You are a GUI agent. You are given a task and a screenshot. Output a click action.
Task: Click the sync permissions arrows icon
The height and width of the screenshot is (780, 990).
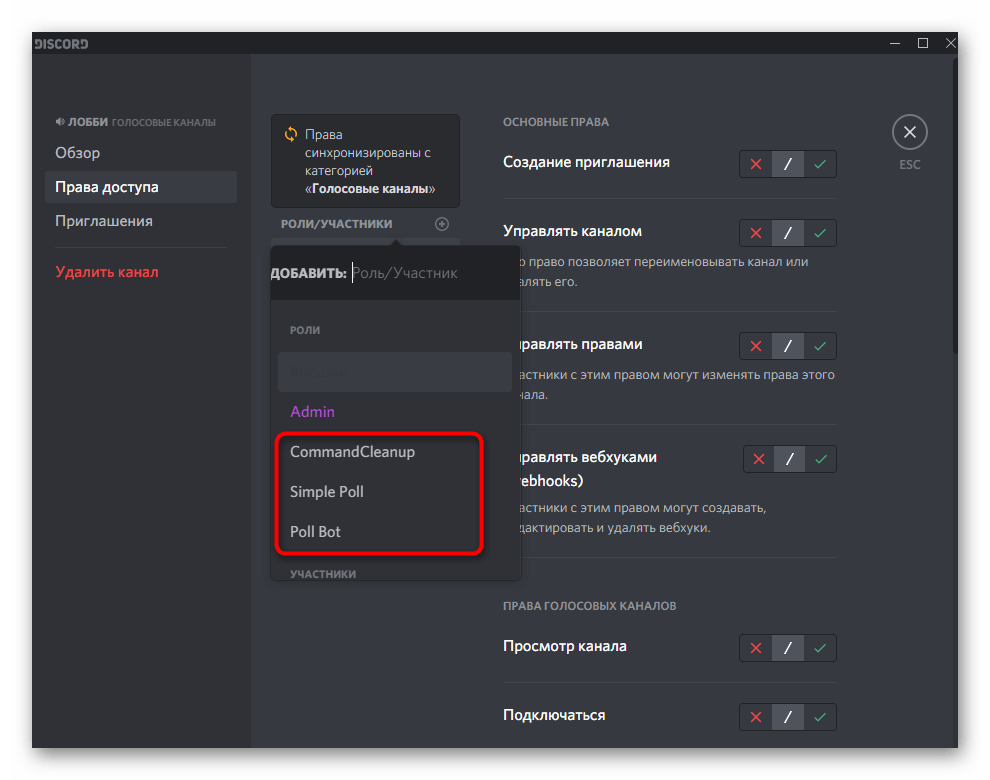tap(290, 134)
